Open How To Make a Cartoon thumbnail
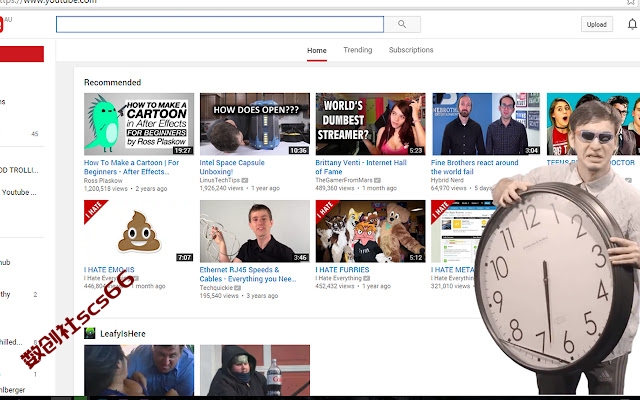Image resolution: width=640 pixels, height=400 pixels. tap(139, 124)
